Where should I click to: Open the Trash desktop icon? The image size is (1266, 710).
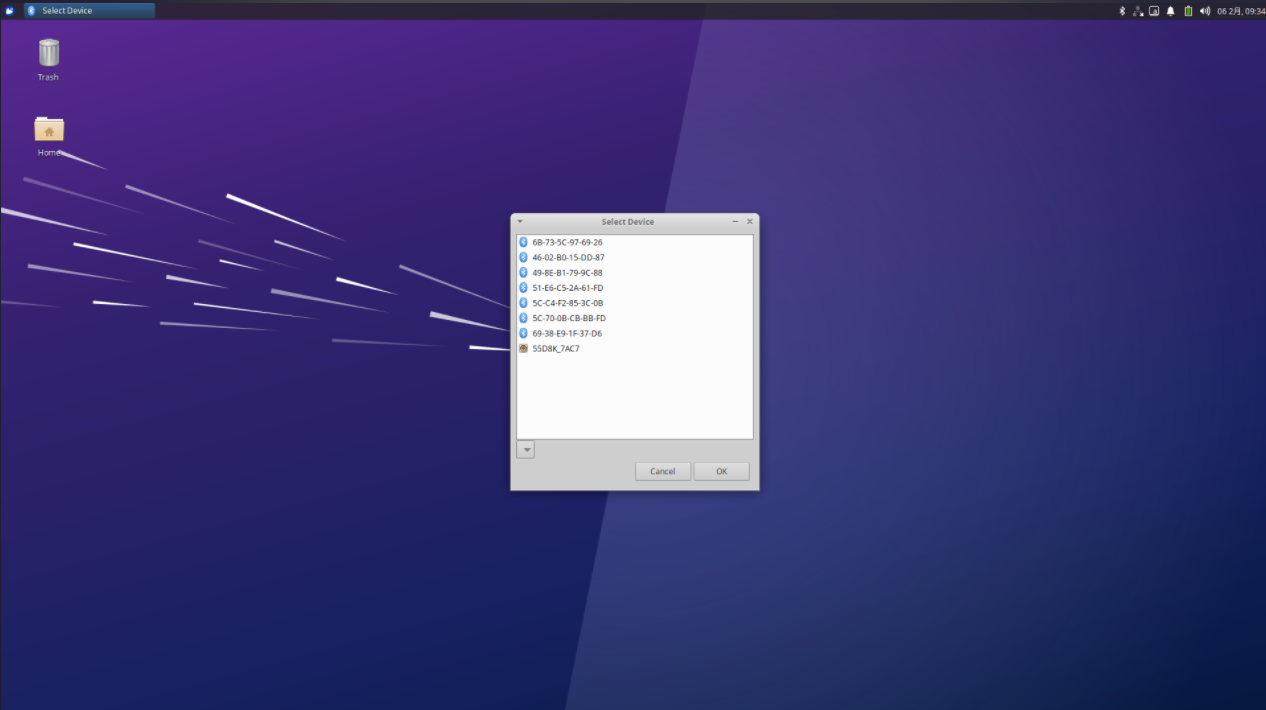(48, 53)
